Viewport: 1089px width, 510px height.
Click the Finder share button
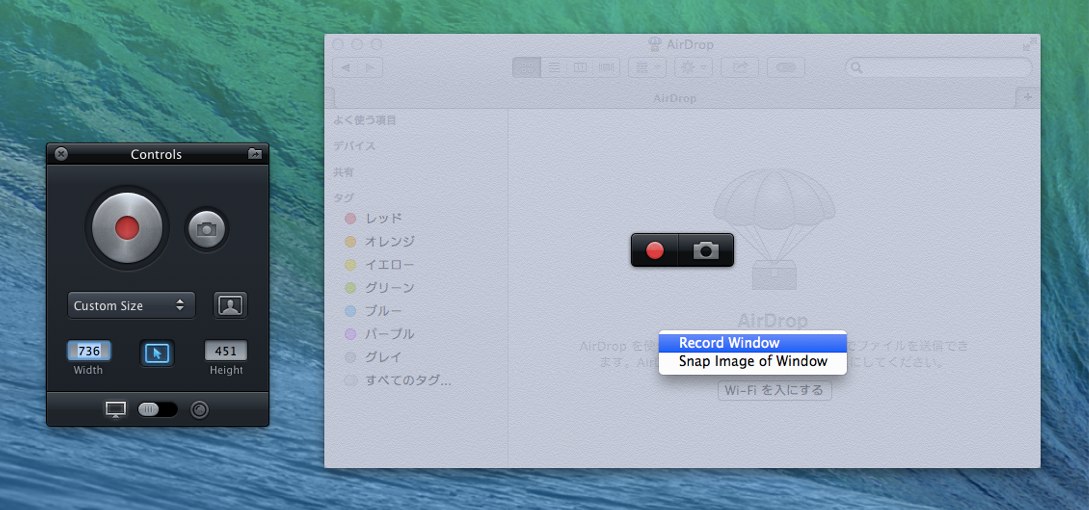tap(740, 67)
